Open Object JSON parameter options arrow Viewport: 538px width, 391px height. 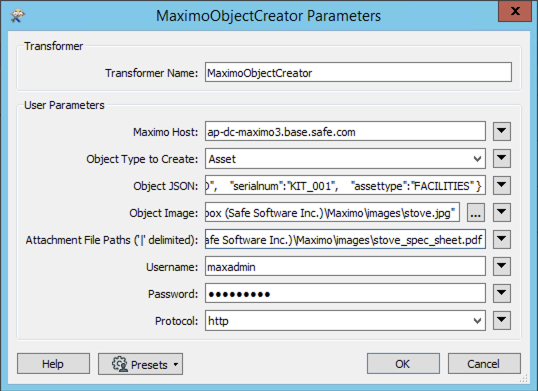point(502,186)
